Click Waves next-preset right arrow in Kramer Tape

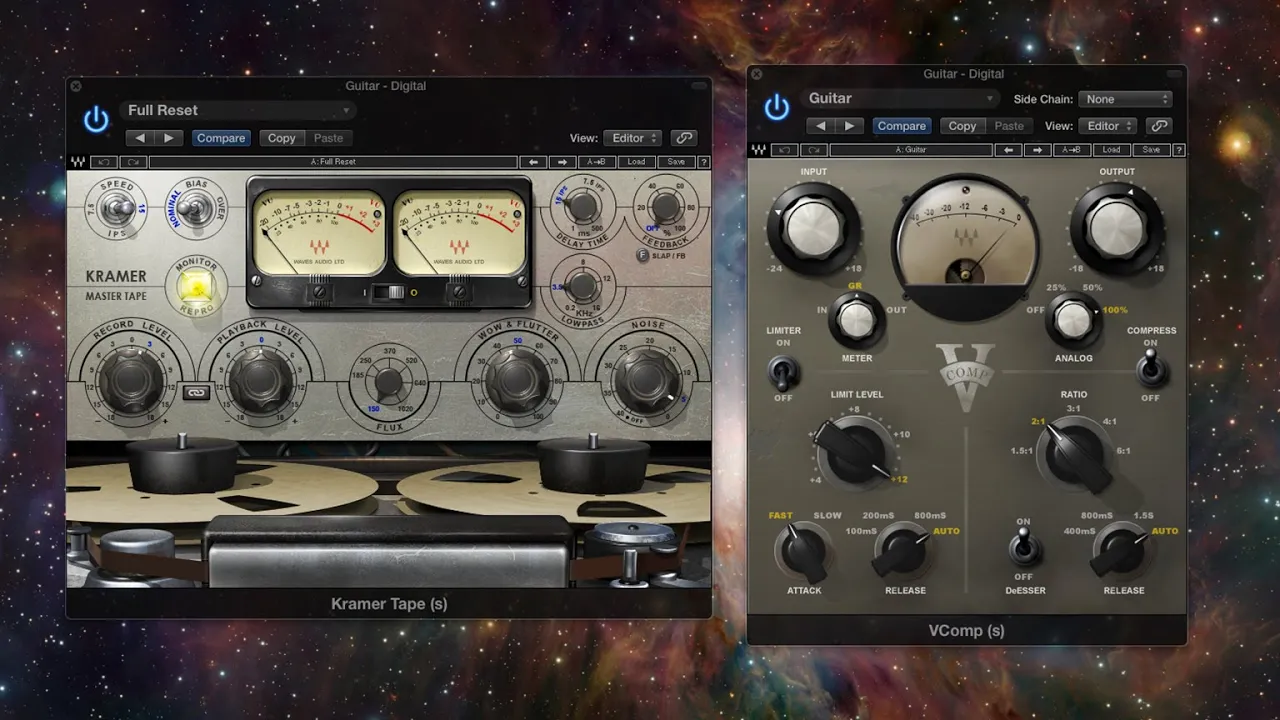click(562, 162)
